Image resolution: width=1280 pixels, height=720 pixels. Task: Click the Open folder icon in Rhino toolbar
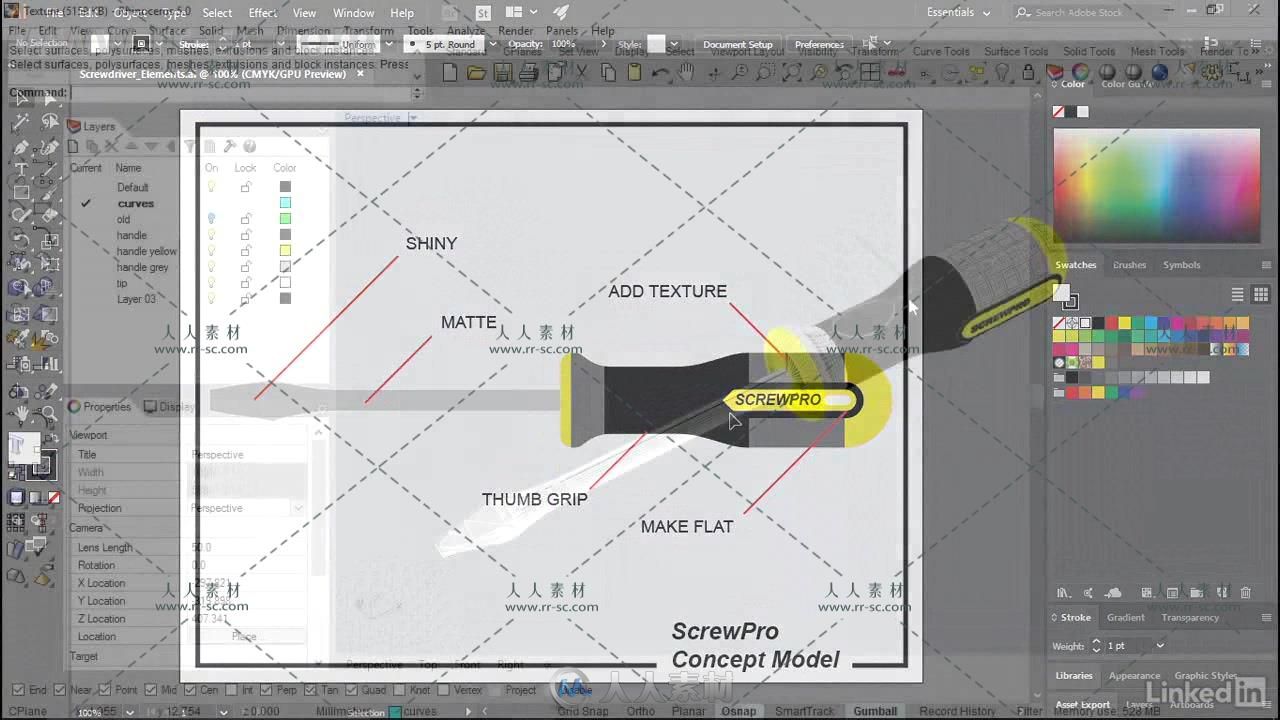[x=476, y=72]
